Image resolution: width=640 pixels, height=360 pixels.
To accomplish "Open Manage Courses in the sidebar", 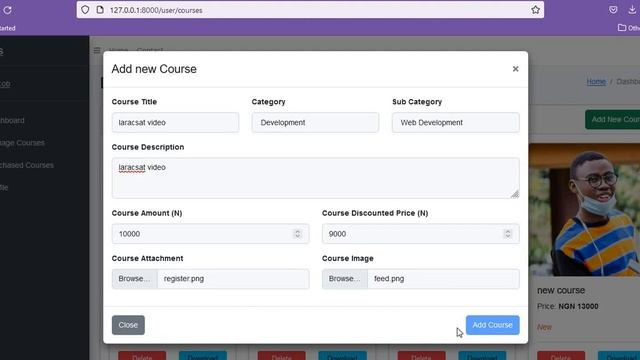I will pyautogui.click(x=22, y=143).
